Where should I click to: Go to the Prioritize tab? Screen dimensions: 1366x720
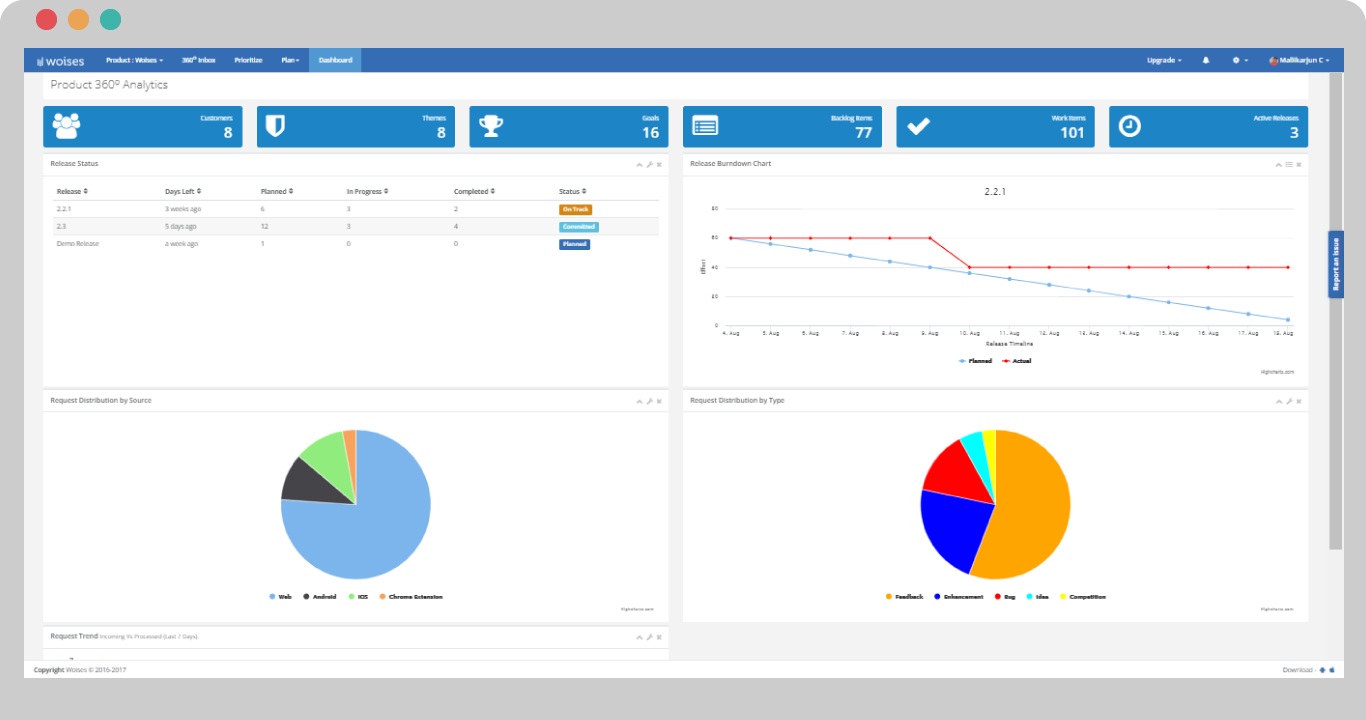click(248, 60)
